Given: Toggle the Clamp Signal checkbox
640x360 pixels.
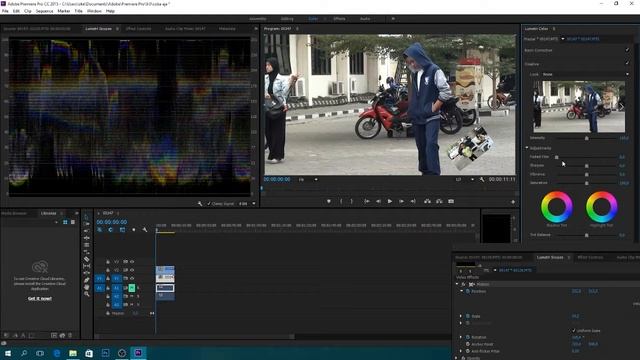Looking at the screenshot, I should (x=209, y=203).
